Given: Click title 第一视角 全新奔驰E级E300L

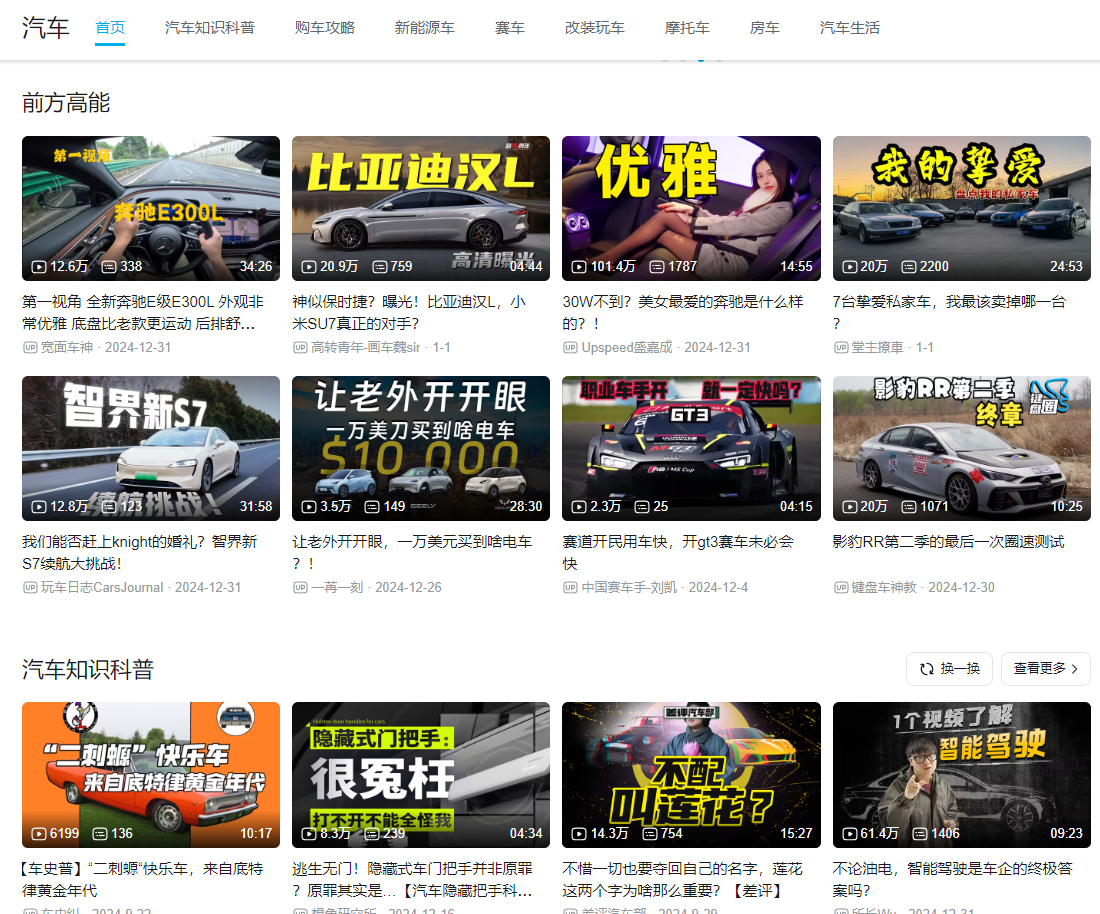Looking at the screenshot, I should pos(143,313).
